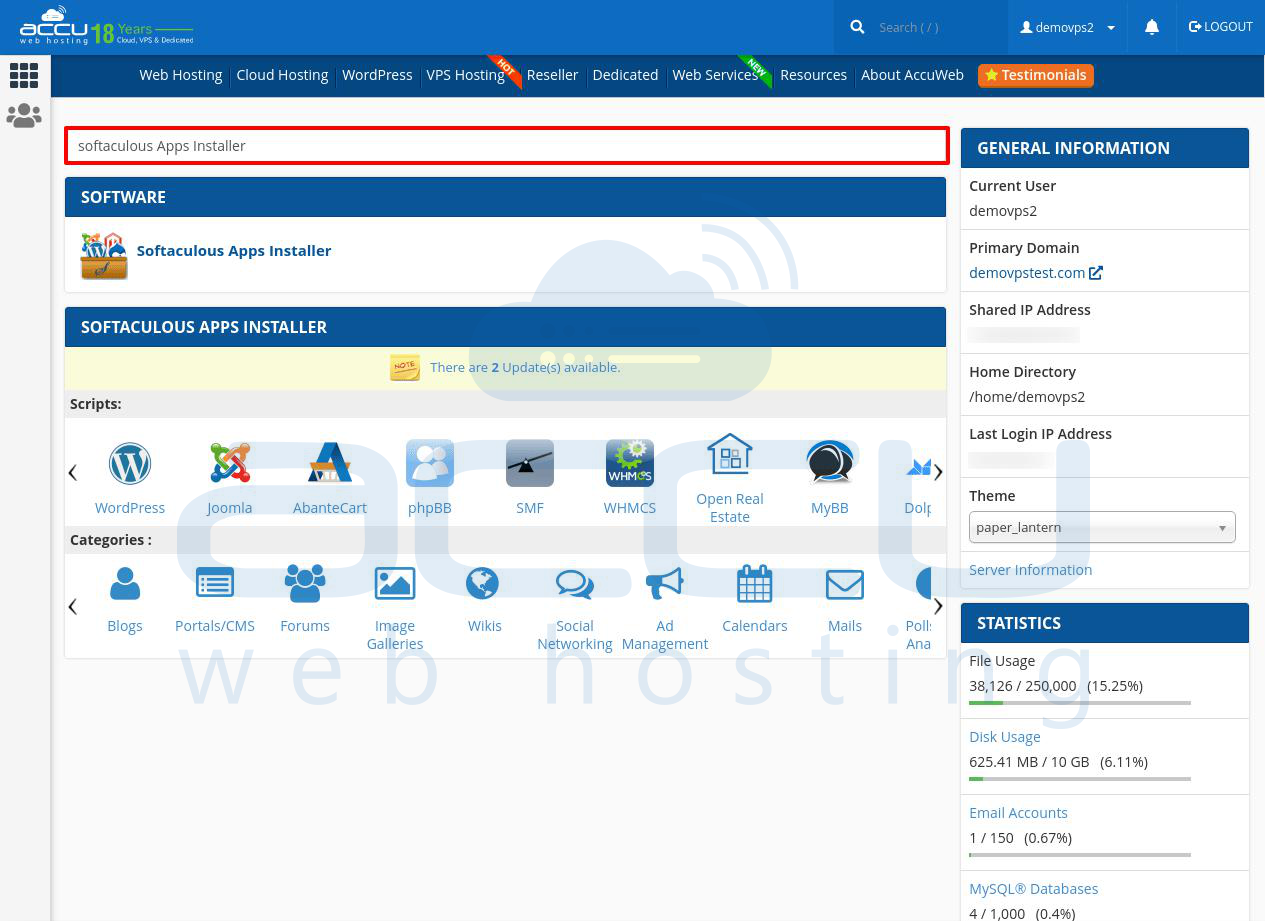Select the File Usage value 38,126 / 250,000

tap(1023, 686)
